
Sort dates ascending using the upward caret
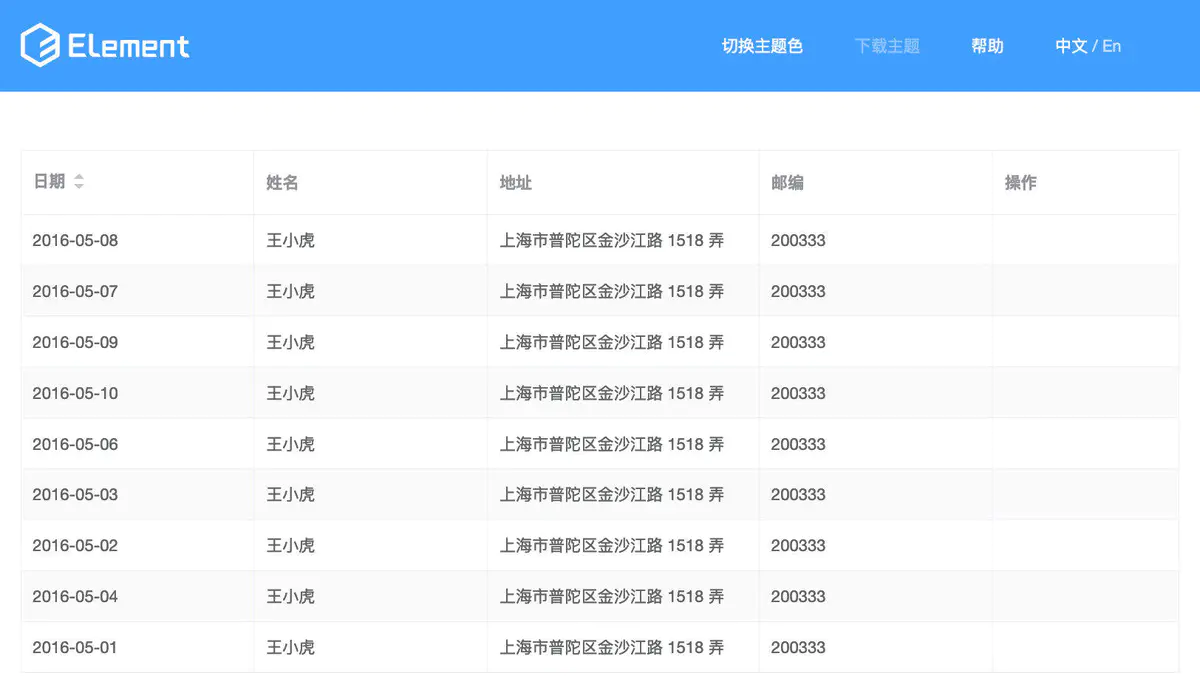(x=79, y=177)
